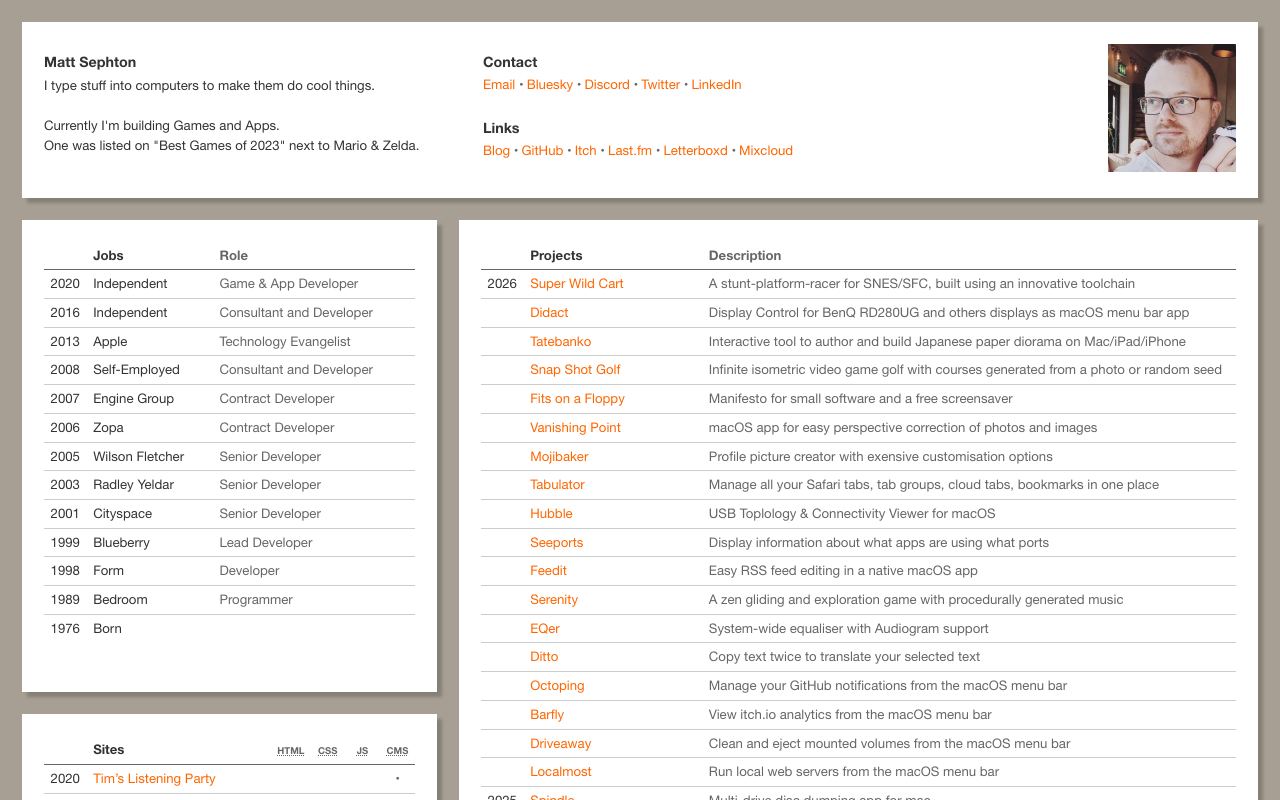The height and width of the screenshot is (800, 1280).
Task: Select the Technology Evangelist role text
Action: 285,342
